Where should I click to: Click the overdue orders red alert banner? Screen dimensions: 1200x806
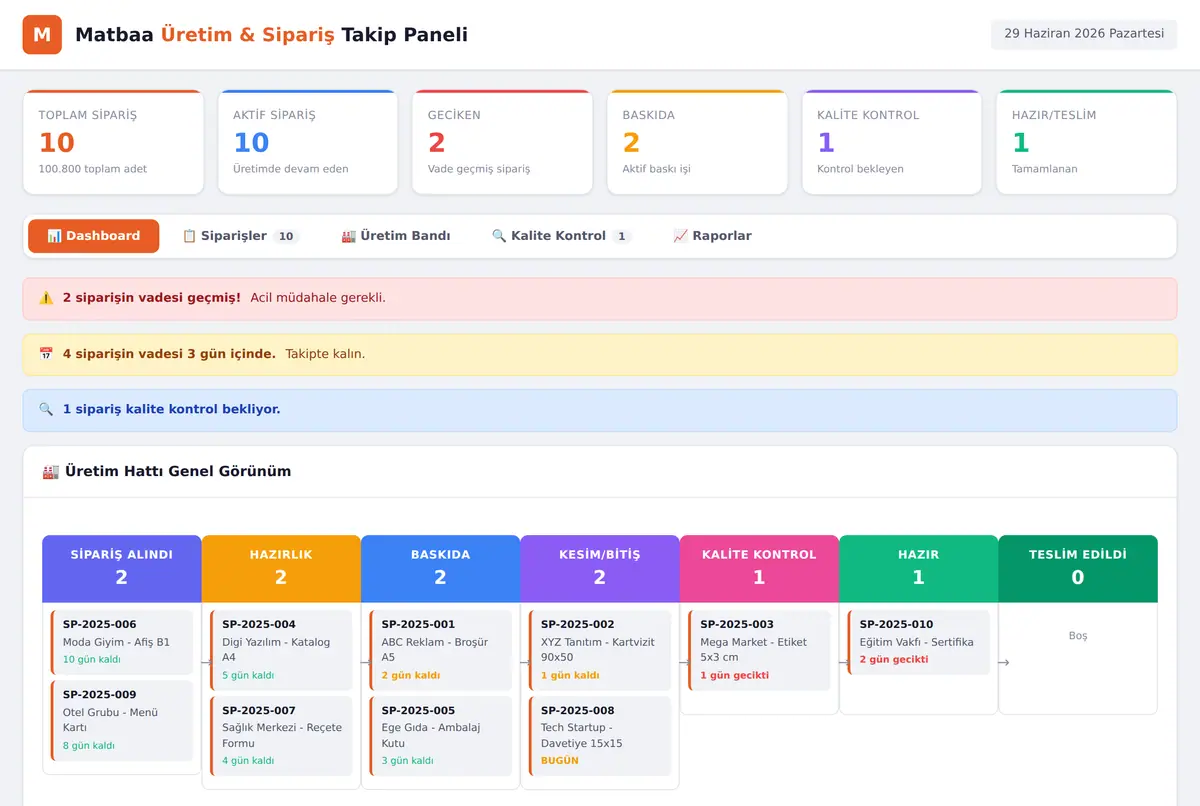coord(600,298)
